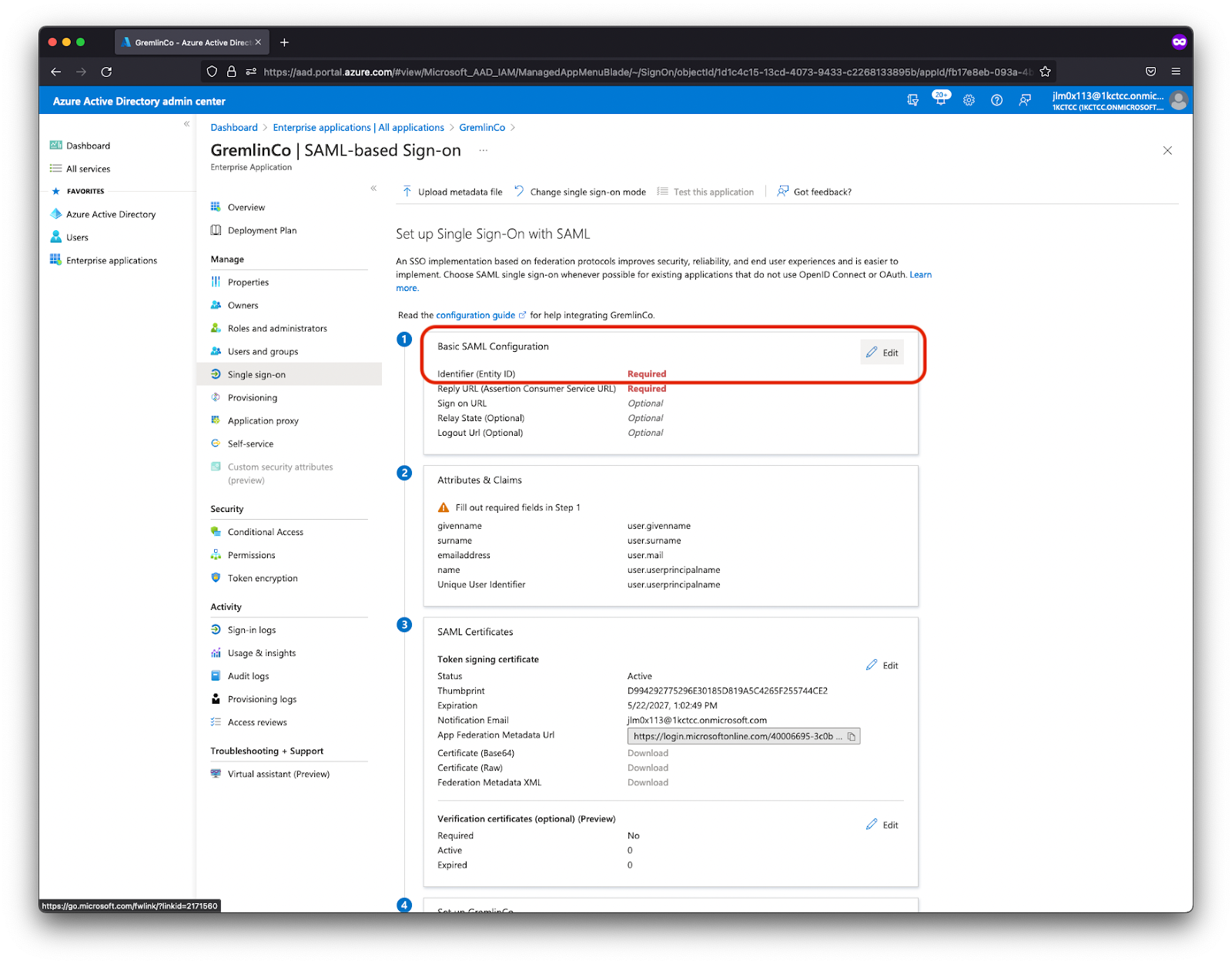Click the Pocket save icon in browser toolbar
Image resolution: width=1232 pixels, height=964 pixels.
(1150, 72)
